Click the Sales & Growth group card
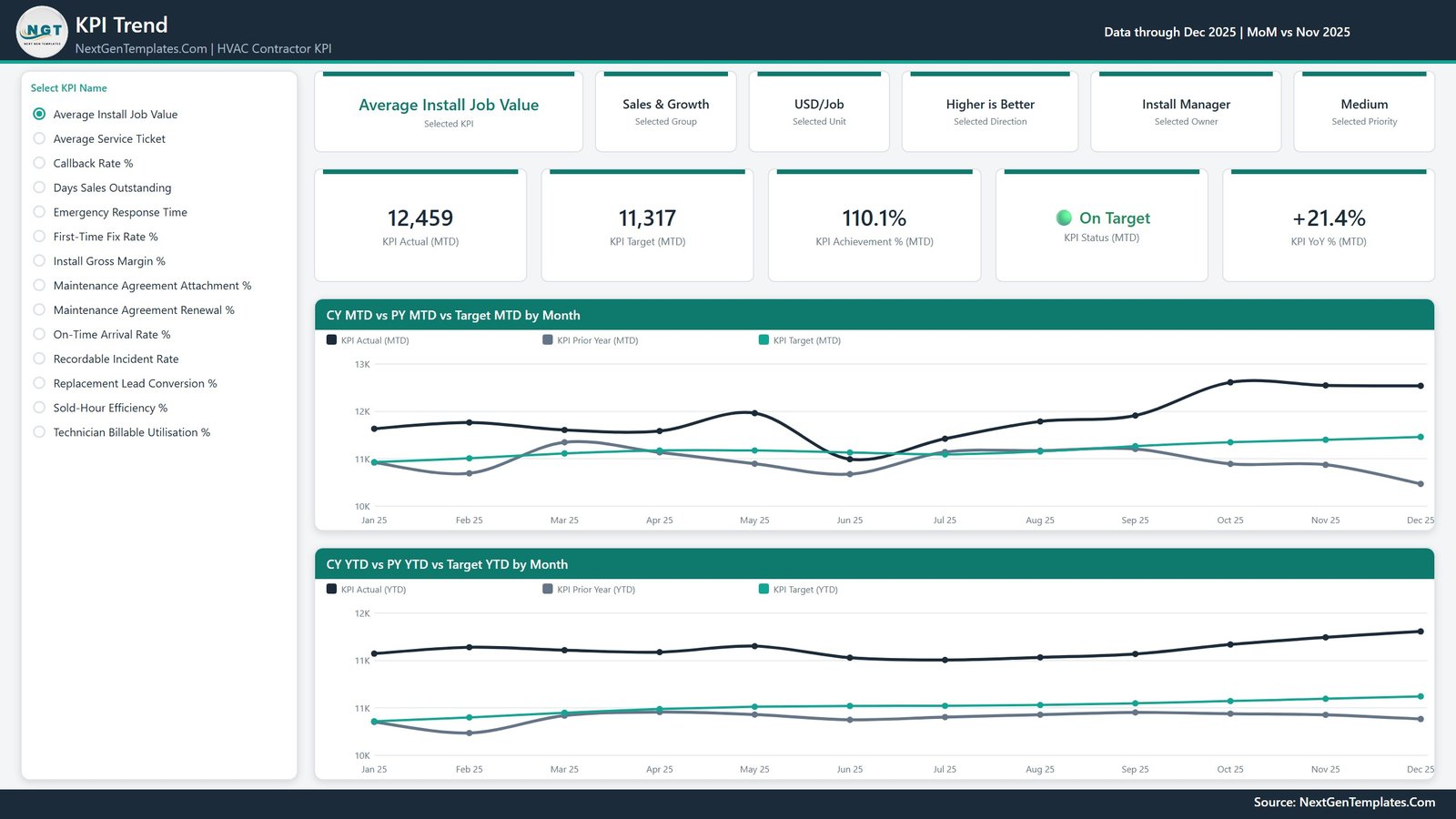 click(666, 112)
